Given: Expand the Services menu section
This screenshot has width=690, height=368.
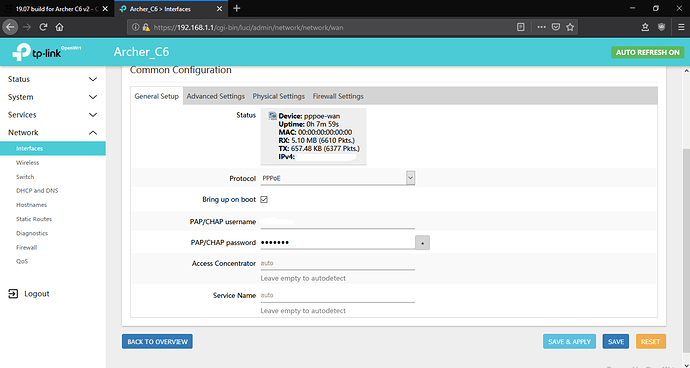Looking at the screenshot, I should (x=53, y=115).
